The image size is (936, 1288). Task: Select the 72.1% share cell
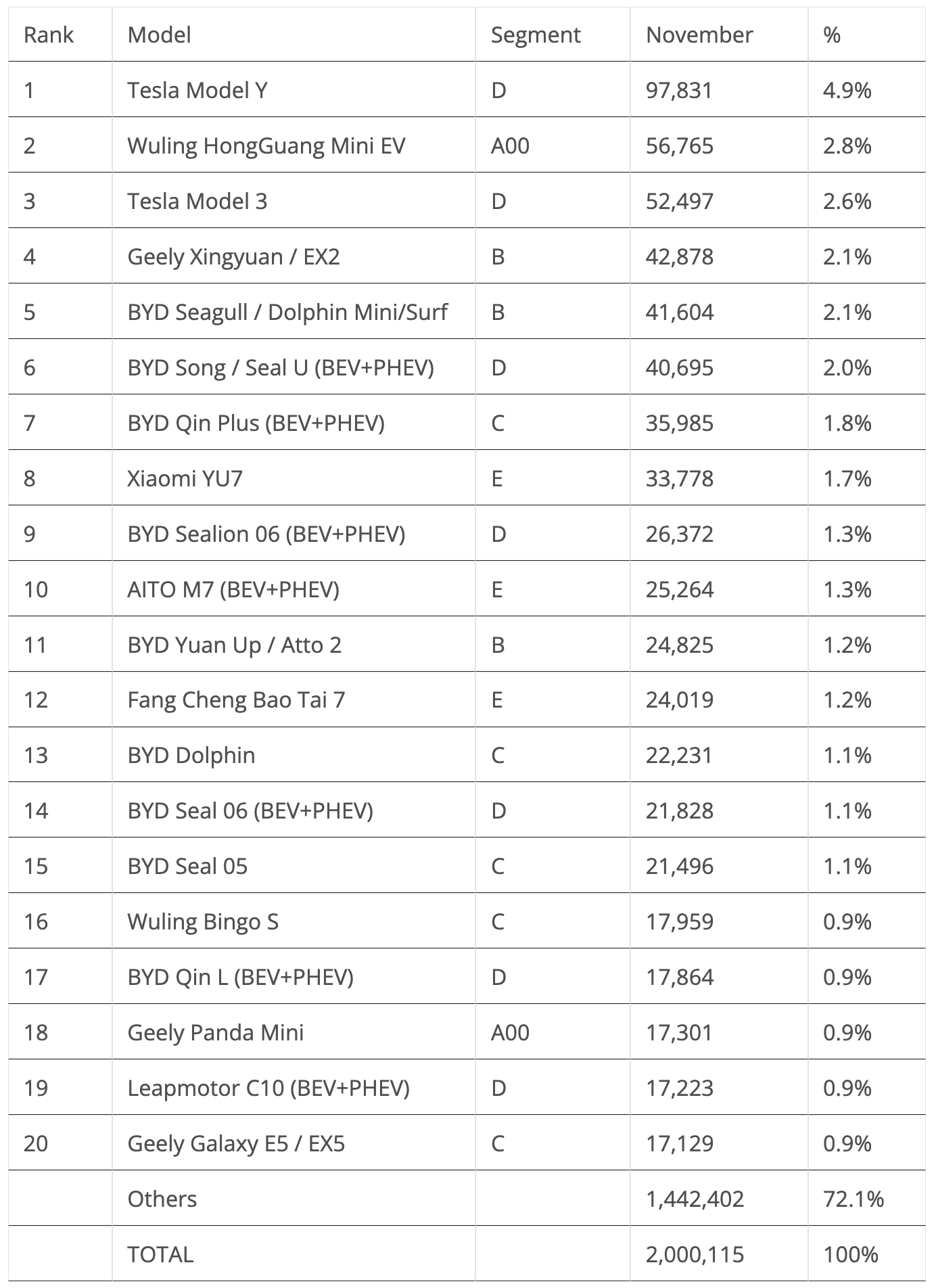click(x=853, y=1199)
